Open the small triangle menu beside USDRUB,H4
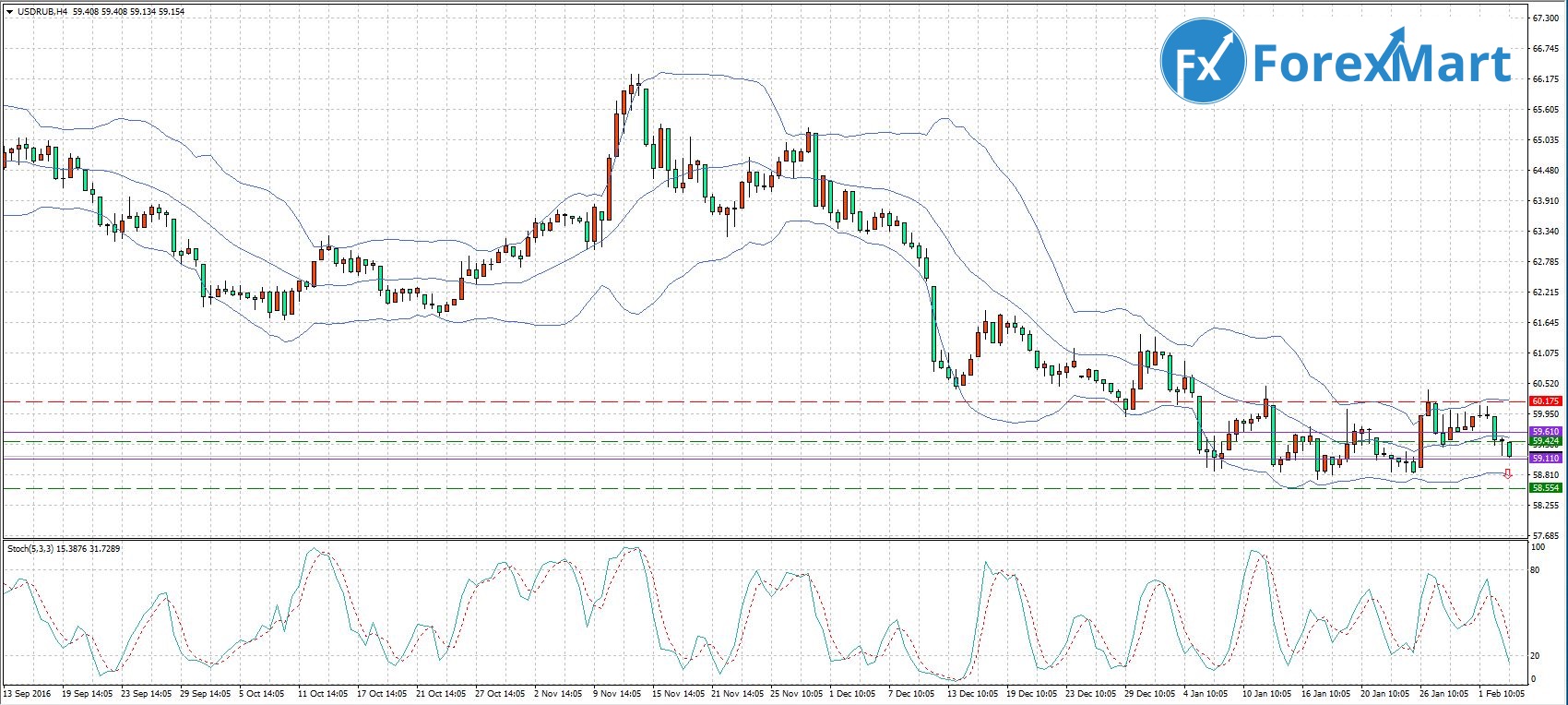 tap(8, 12)
